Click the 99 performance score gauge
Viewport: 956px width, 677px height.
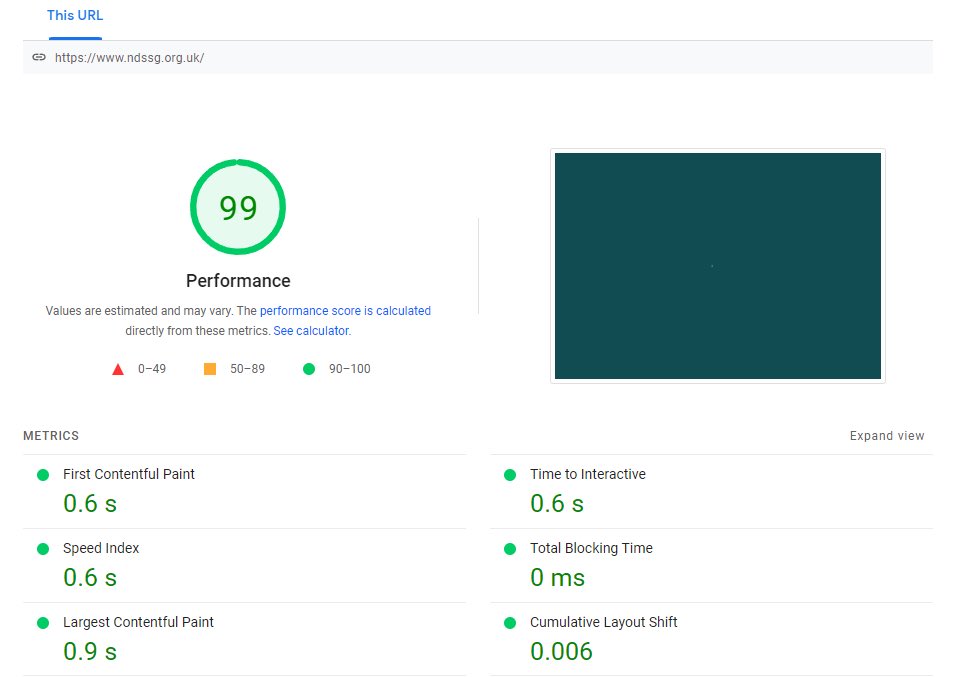[x=238, y=207]
